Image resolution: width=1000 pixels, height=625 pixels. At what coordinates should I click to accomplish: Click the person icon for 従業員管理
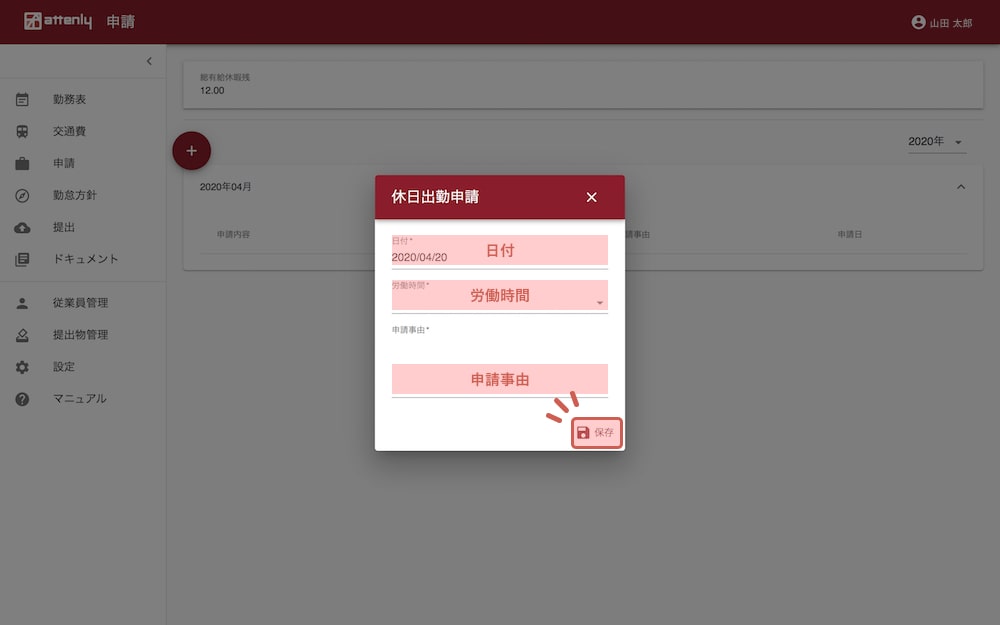[x=22, y=304]
